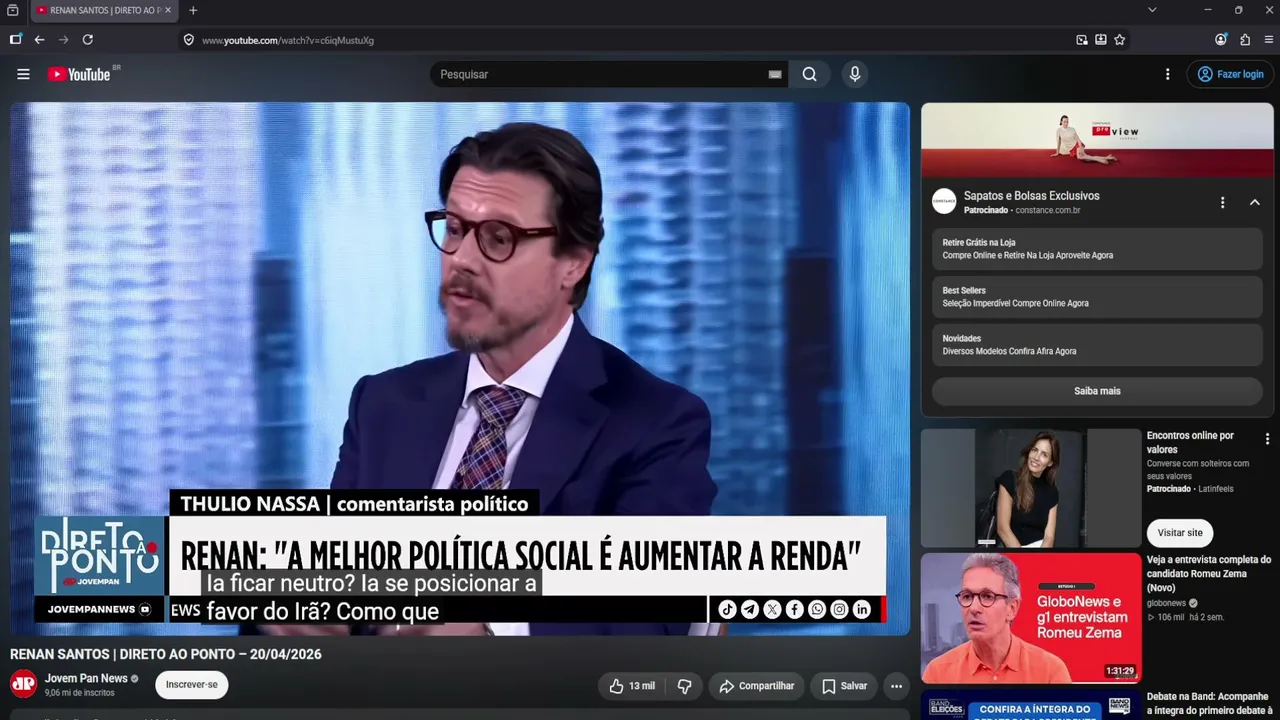
Task: Focus the Pesquisar search field
Action: click(600, 74)
